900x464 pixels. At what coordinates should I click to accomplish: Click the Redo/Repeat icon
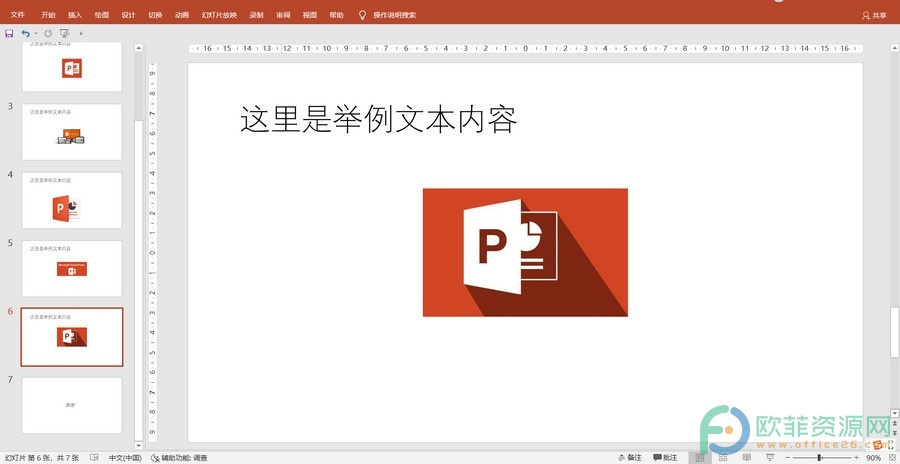[48, 34]
